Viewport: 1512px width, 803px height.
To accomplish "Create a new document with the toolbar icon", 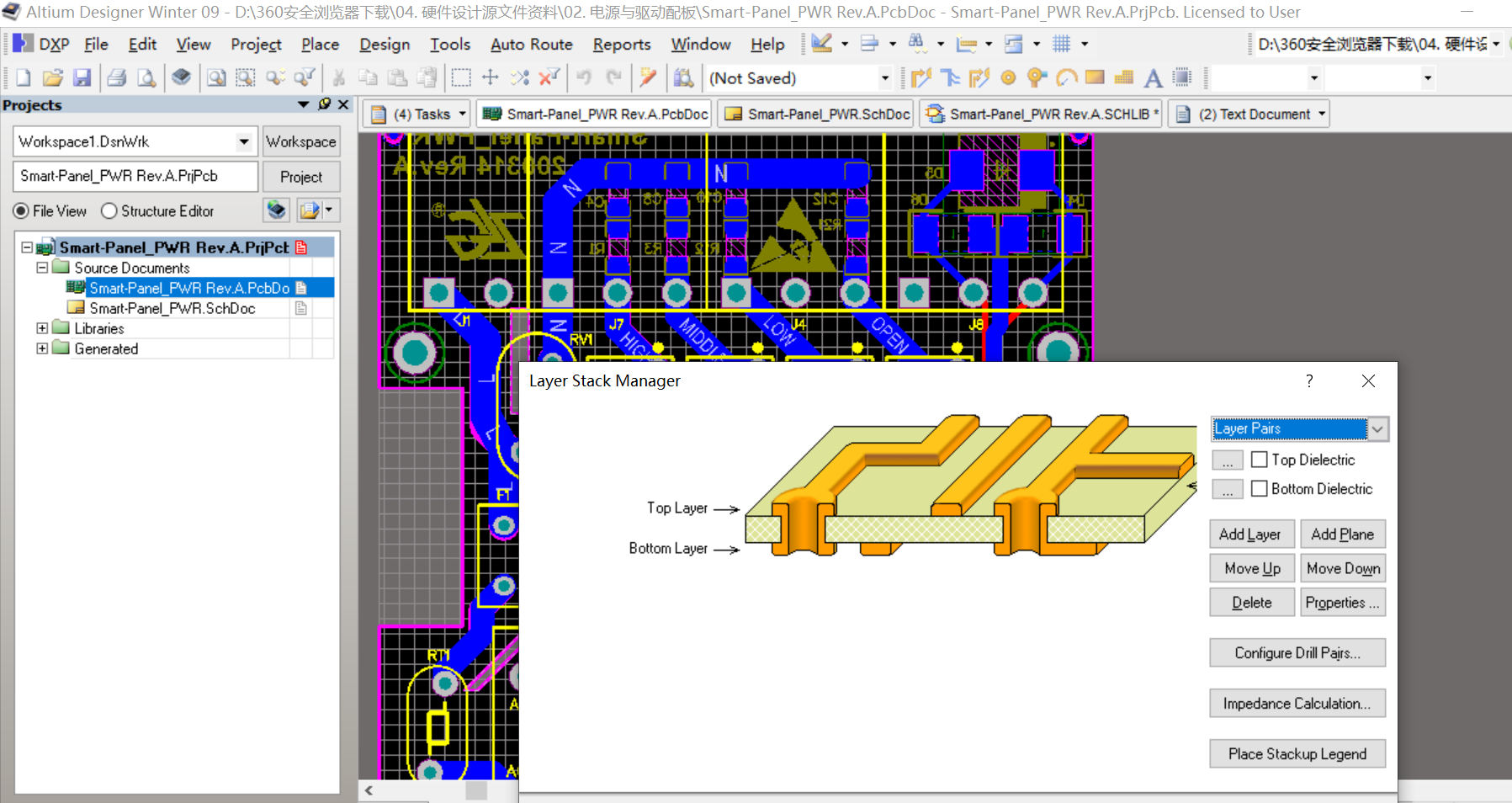I will pos(24,78).
